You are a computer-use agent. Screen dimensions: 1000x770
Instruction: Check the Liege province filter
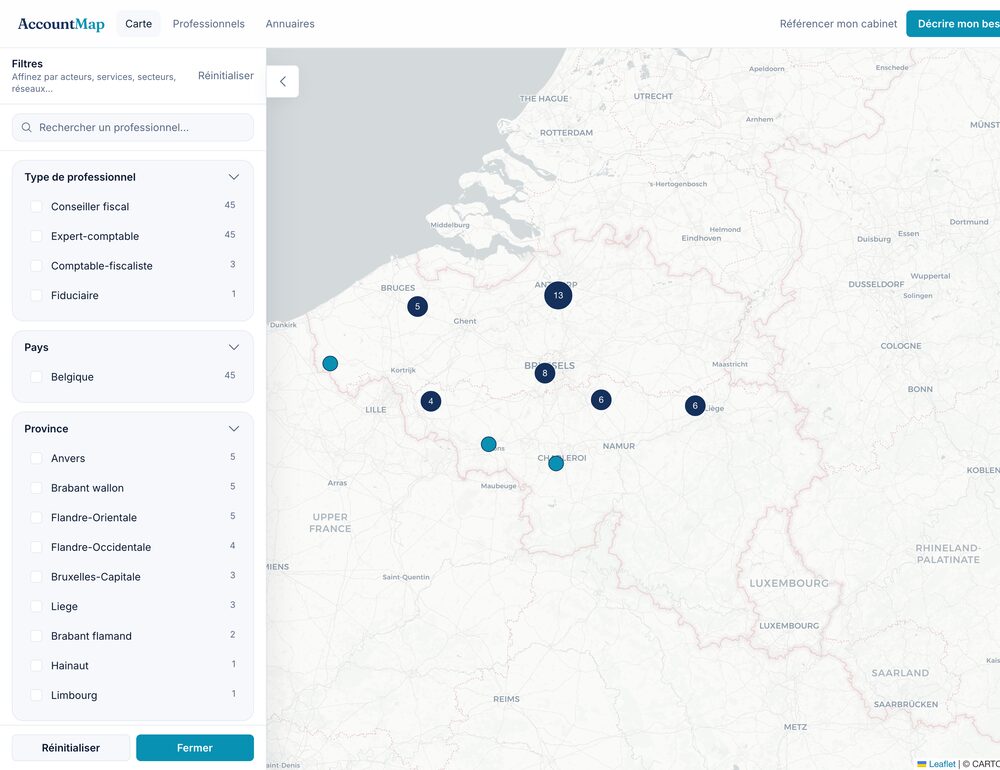[36, 606]
